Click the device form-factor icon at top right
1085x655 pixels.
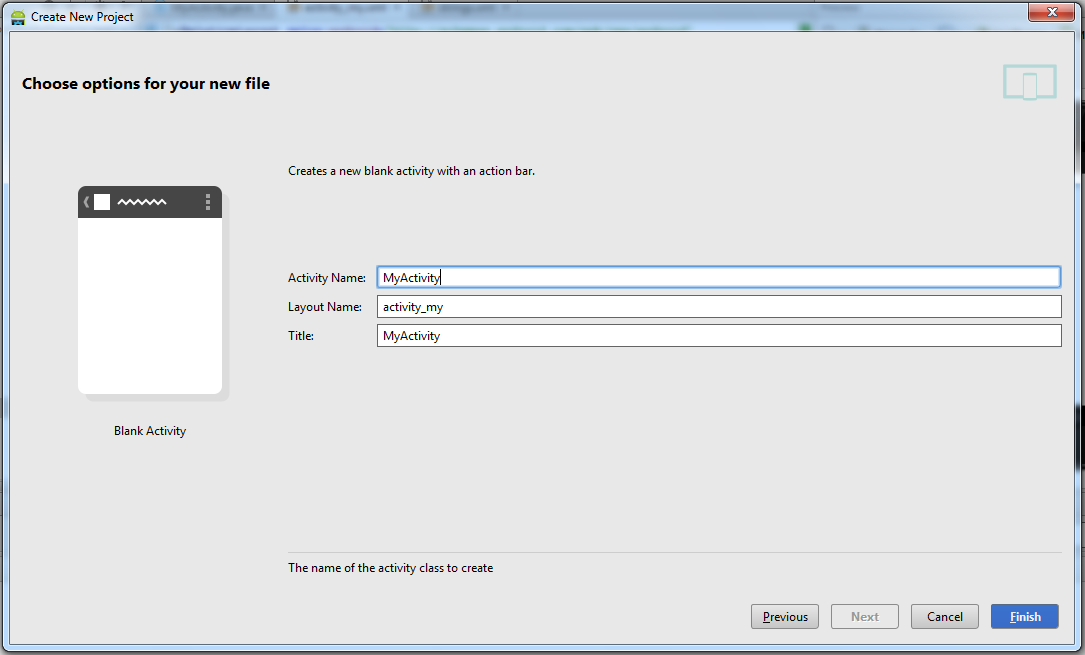point(1030,82)
